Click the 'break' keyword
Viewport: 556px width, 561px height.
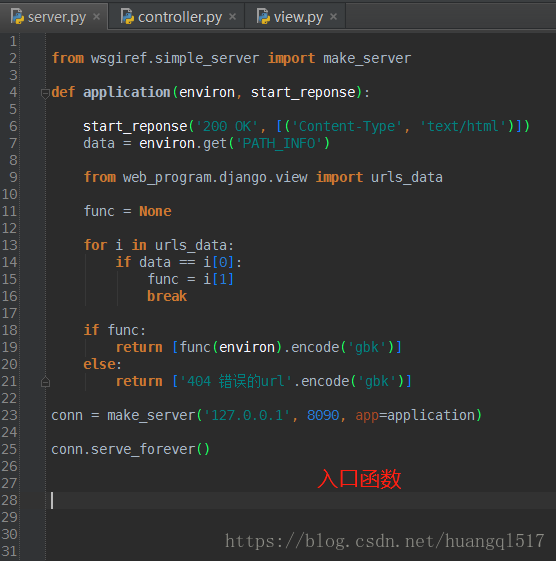coord(167,296)
